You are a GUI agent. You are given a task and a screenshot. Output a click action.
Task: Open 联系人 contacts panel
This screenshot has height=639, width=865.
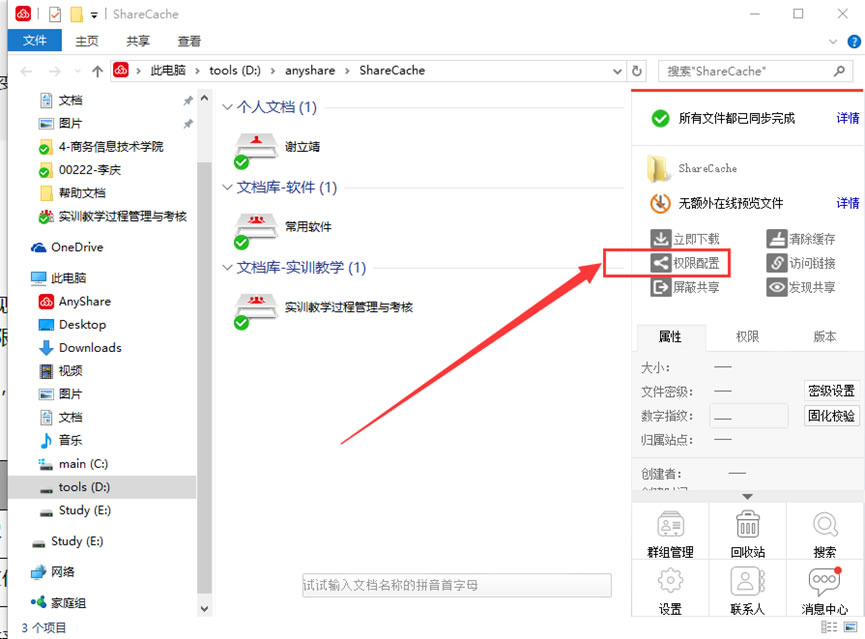[x=747, y=590]
